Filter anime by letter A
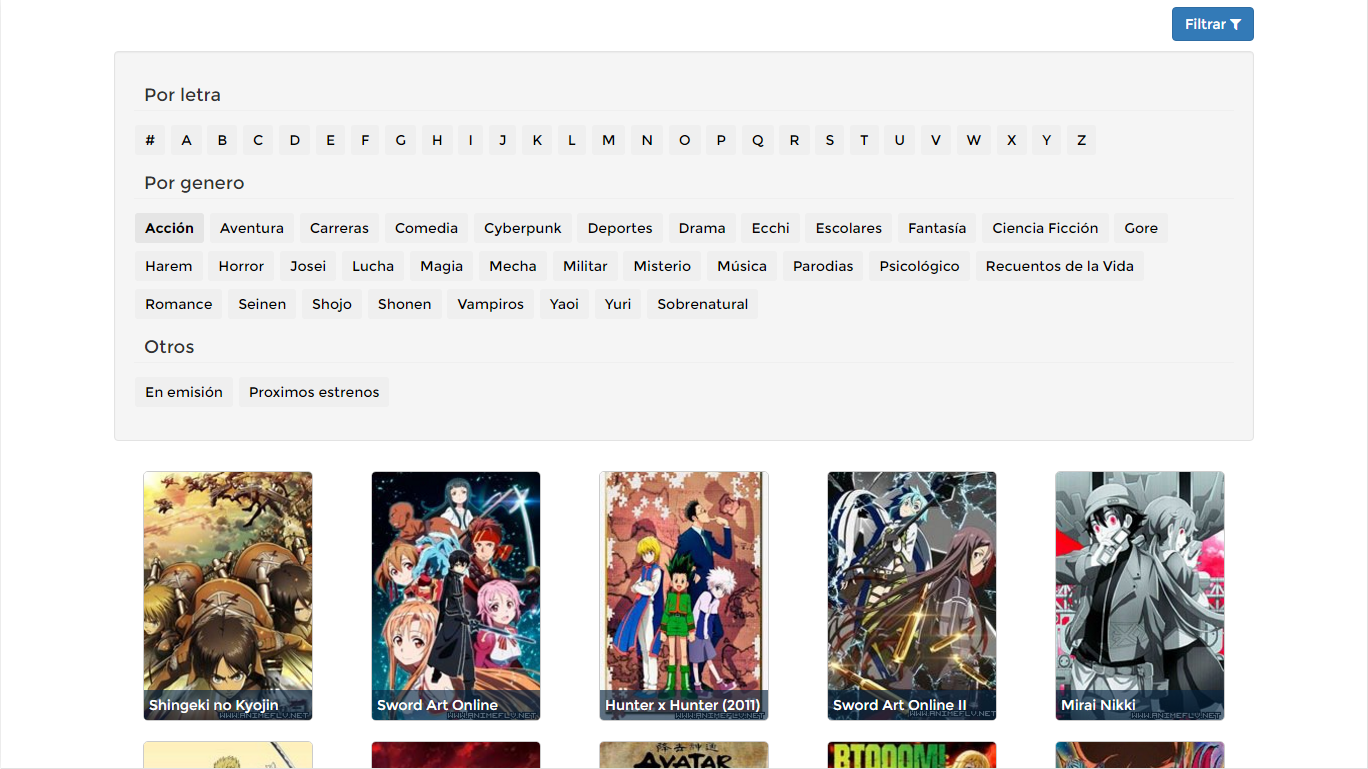The height and width of the screenshot is (769, 1368). click(x=186, y=140)
